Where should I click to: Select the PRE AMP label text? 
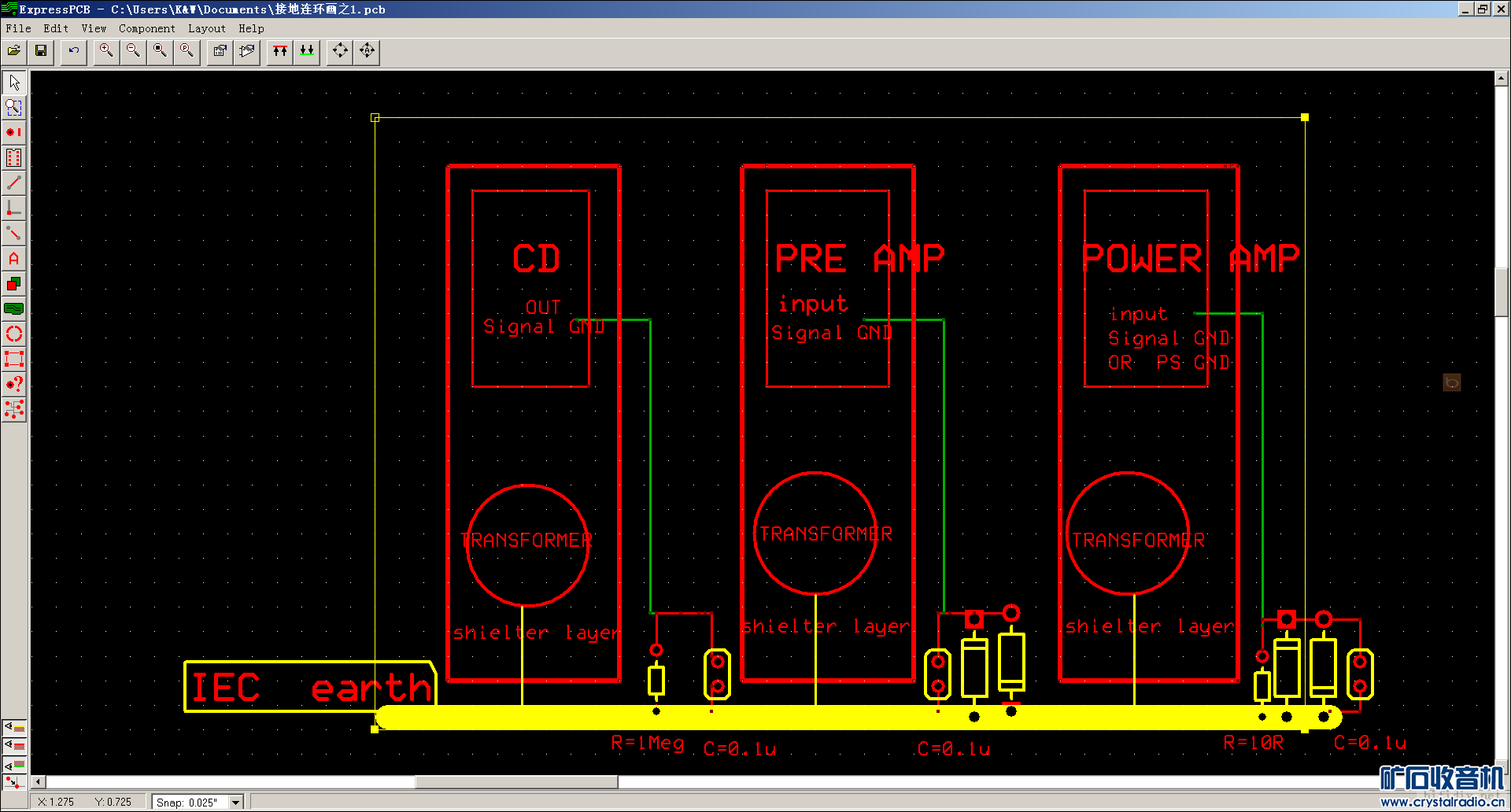click(859, 258)
